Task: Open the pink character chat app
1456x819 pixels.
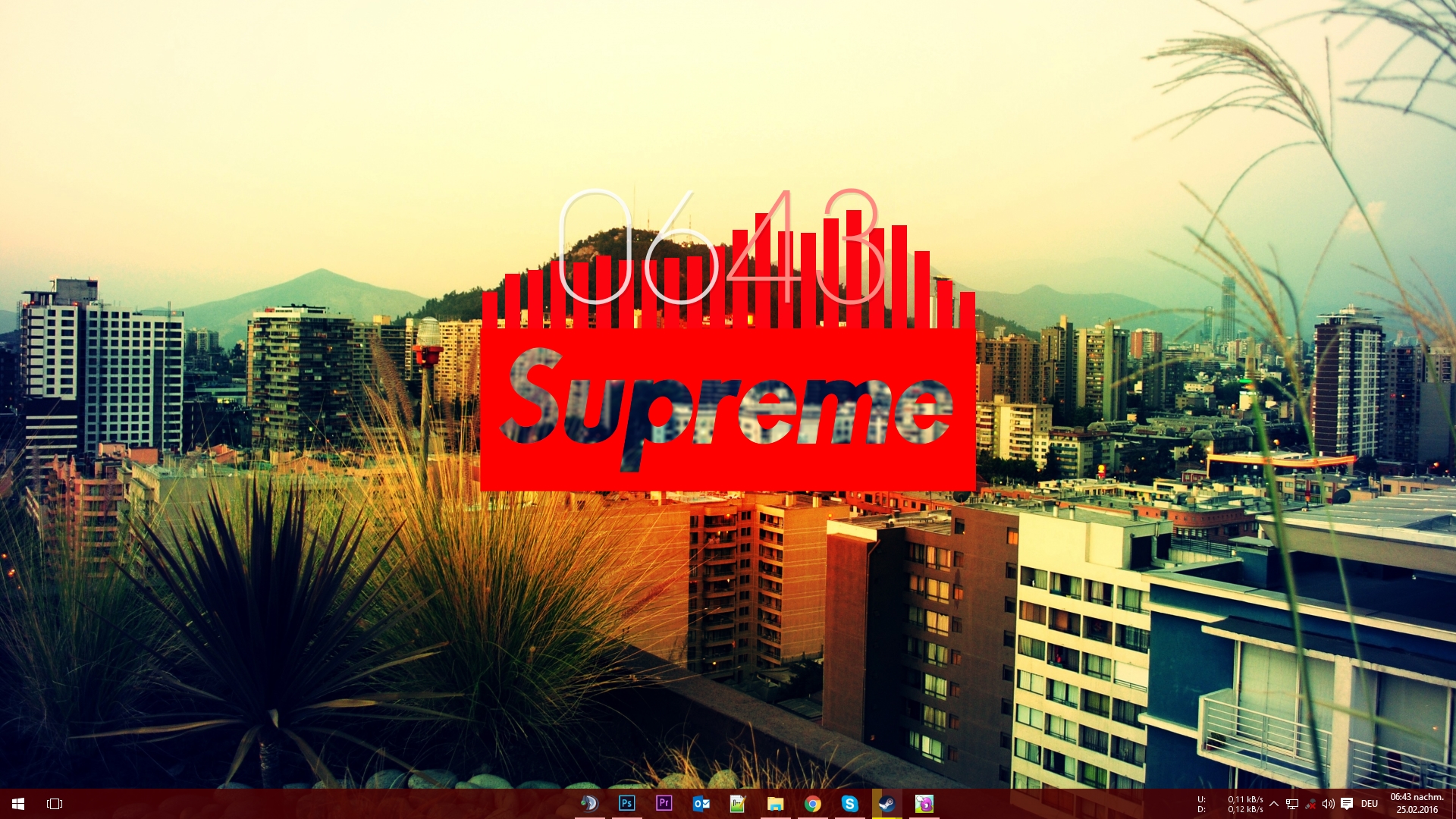Action: pyautogui.click(x=924, y=804)
